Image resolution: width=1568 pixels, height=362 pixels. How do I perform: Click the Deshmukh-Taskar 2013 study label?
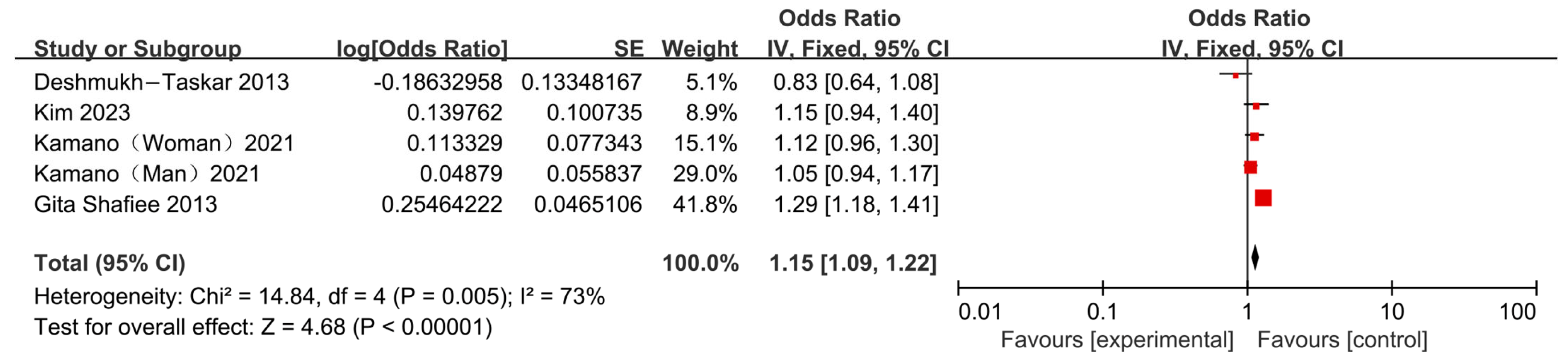(161, 82)
